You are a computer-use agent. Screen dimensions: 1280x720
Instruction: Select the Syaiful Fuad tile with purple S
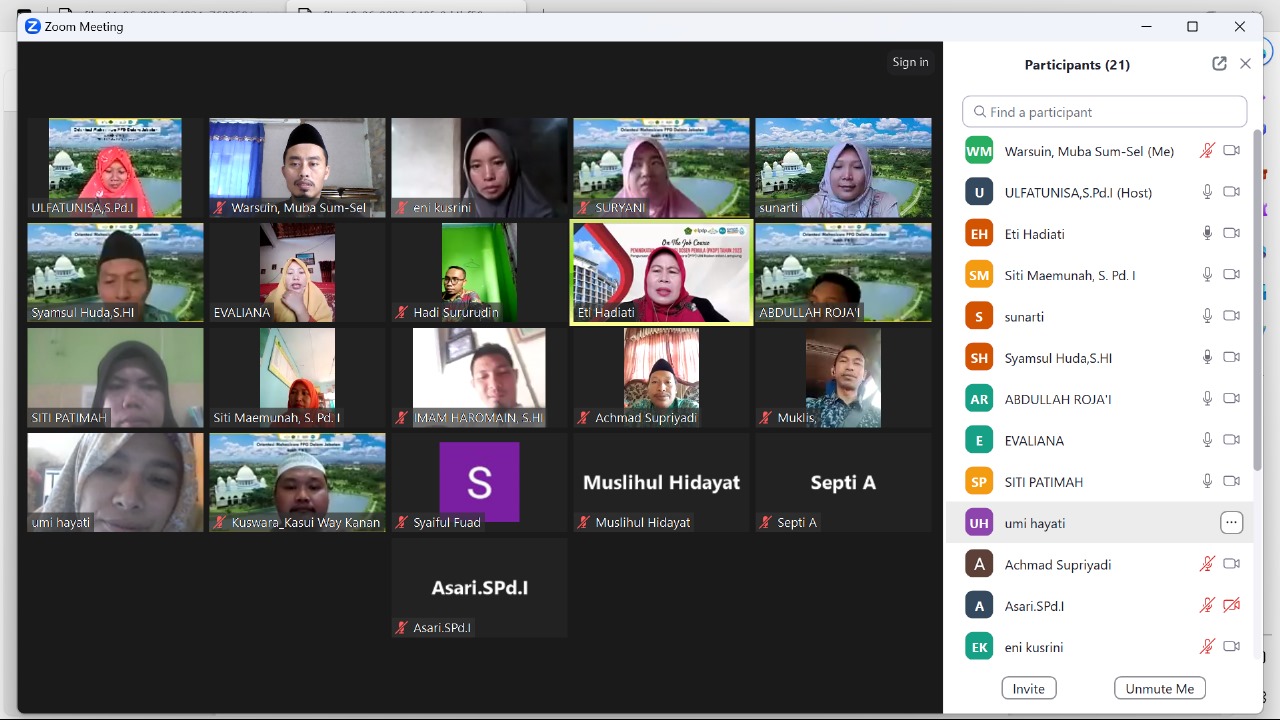coord(479,483)
